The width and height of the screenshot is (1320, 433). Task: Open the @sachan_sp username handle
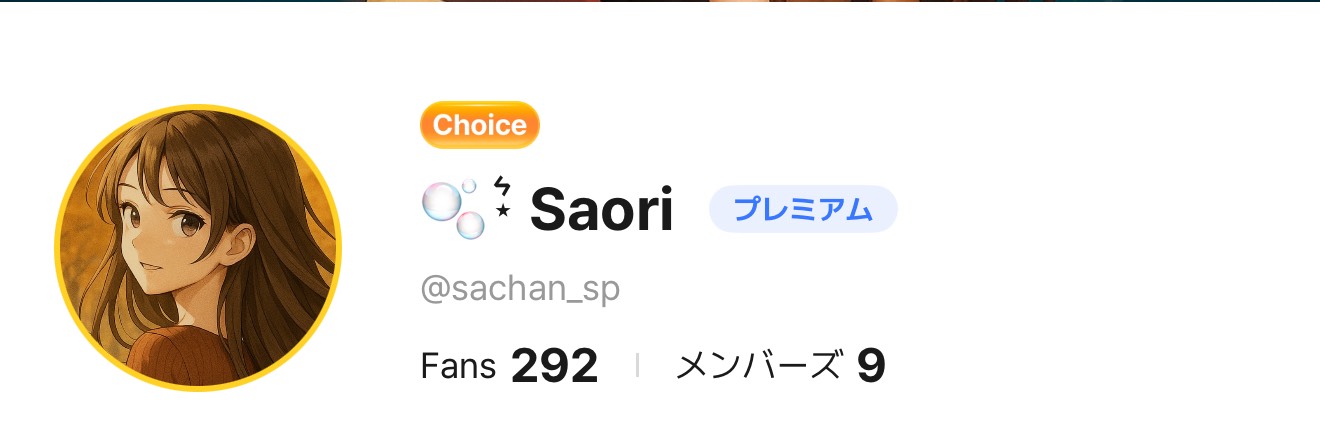(x=520, y=289)
